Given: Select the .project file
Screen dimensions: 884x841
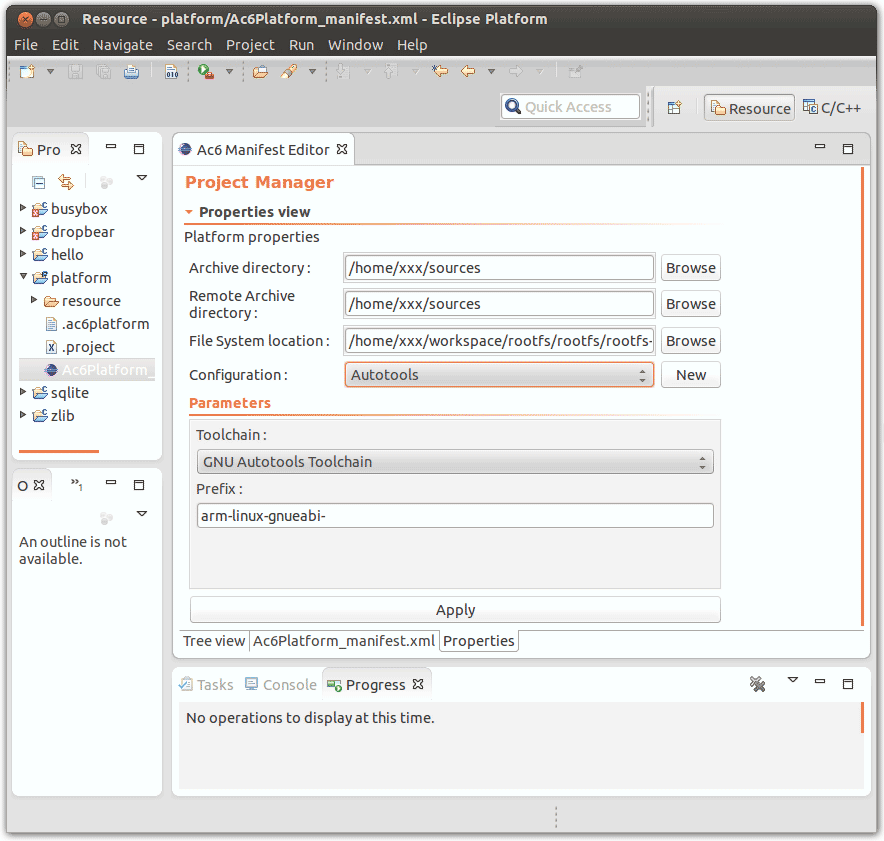Looking at the screenshot, I should click(x=81, y=347).
